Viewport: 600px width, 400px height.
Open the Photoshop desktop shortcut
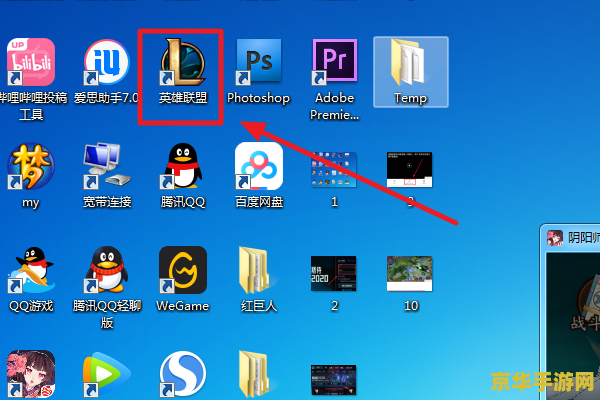pos(259,61)
